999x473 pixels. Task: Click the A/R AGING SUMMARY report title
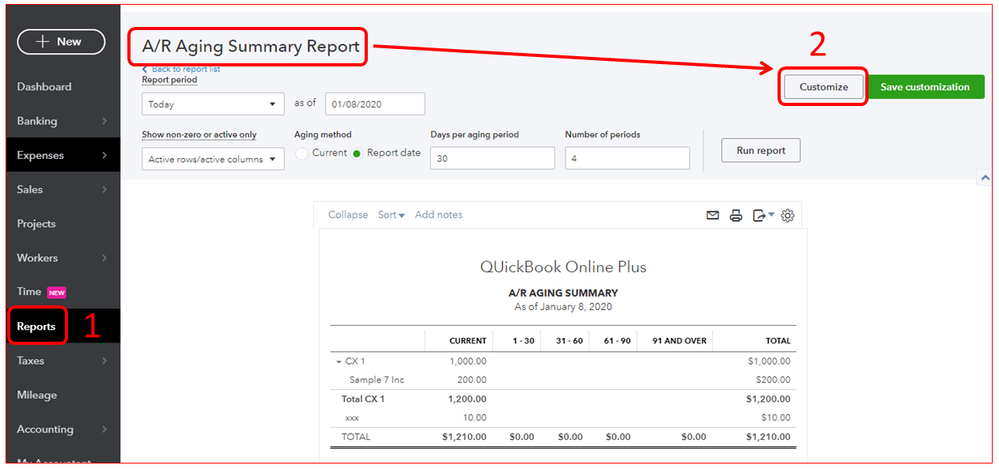point(563,293)
